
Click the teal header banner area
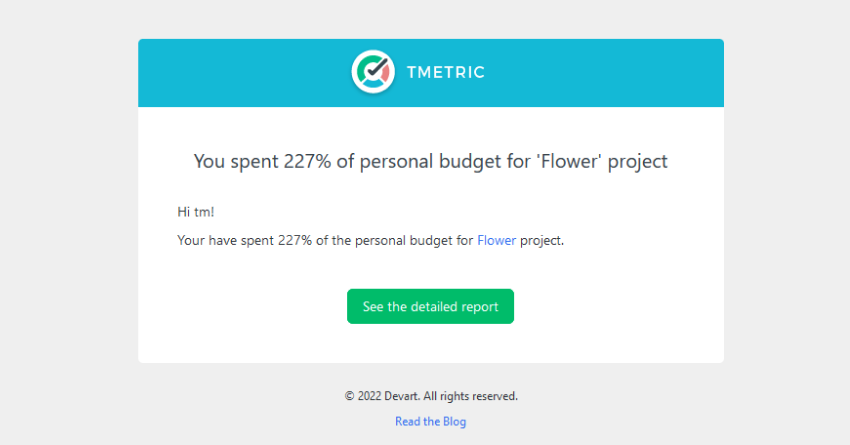tap(430, 73)
